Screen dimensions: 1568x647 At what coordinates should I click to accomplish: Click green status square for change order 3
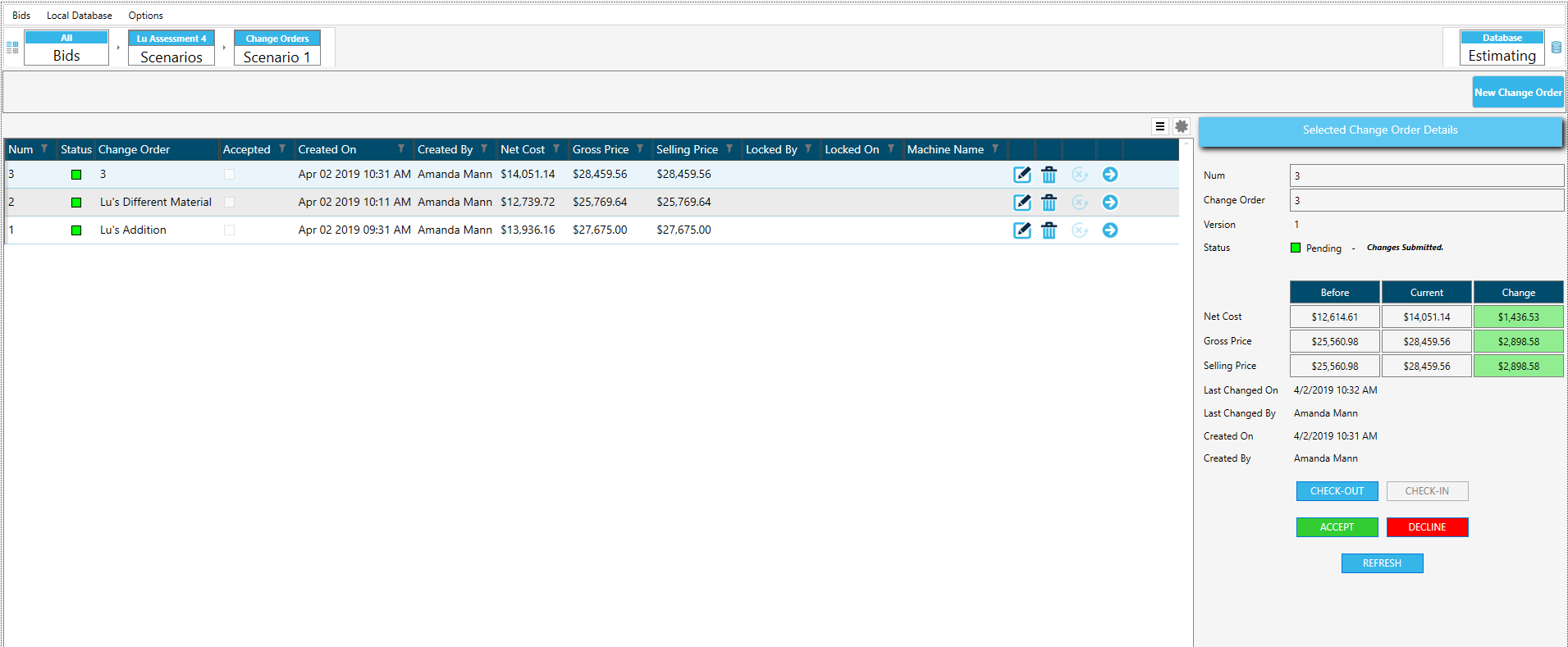[x=76, y=175]
